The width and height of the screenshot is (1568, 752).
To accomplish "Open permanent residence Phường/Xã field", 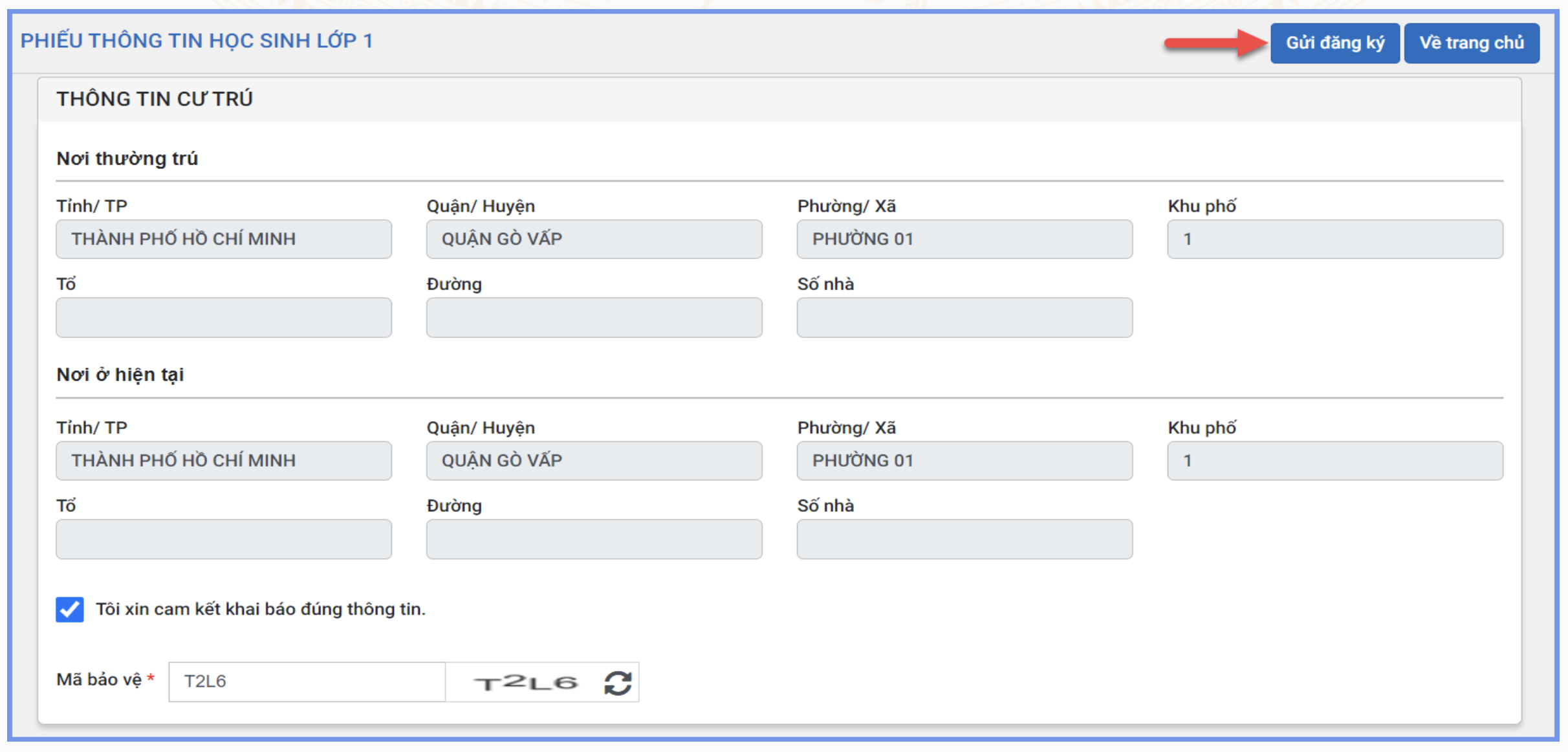I will pyautogui.click(x=964, y=239).
